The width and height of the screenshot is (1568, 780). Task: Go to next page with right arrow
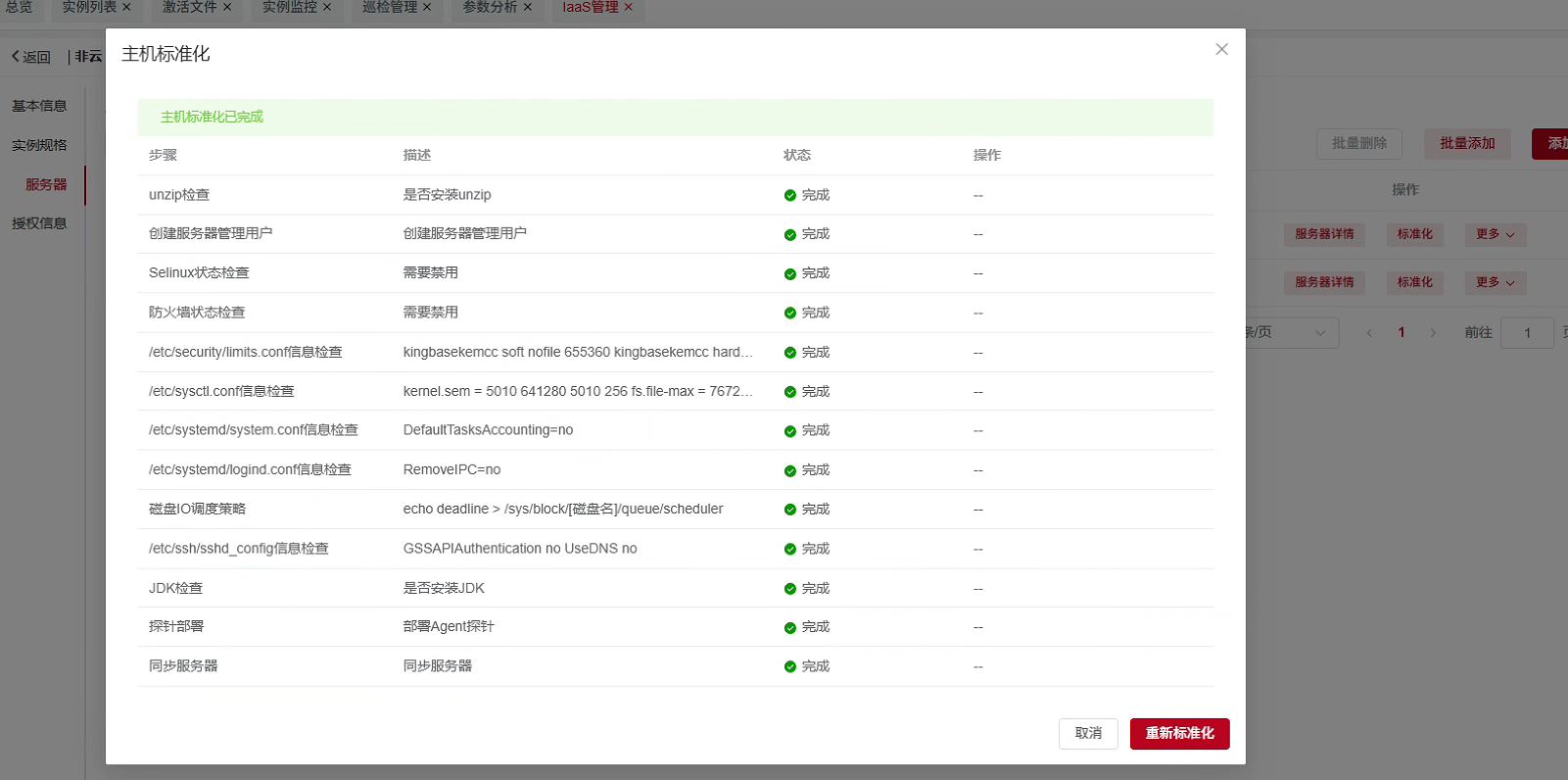(x=1433, y=332)
